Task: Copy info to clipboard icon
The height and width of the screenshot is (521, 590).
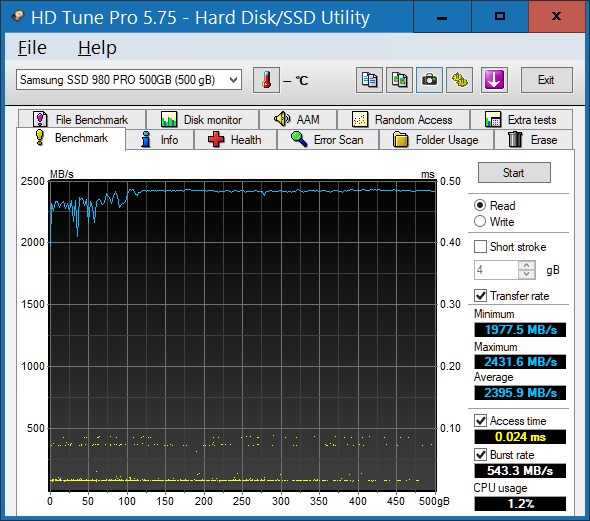Action: [369, 80]
